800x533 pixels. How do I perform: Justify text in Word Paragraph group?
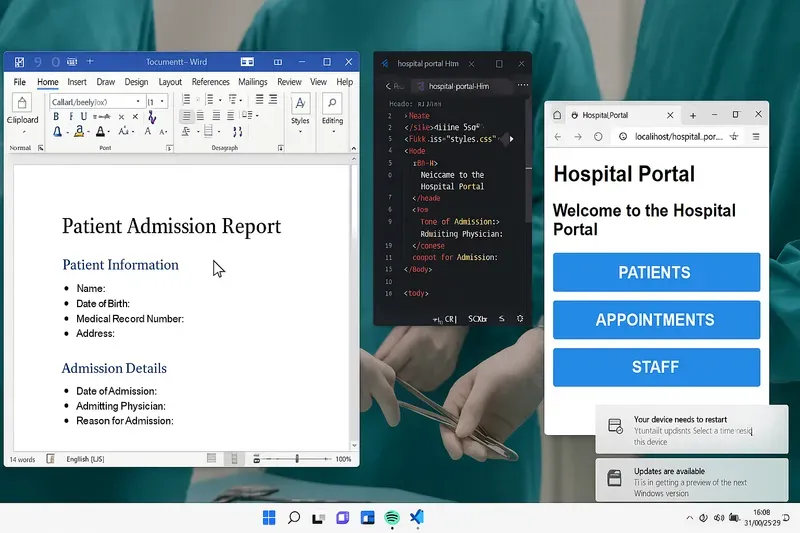pyautogui.click(x=231, y=116)
